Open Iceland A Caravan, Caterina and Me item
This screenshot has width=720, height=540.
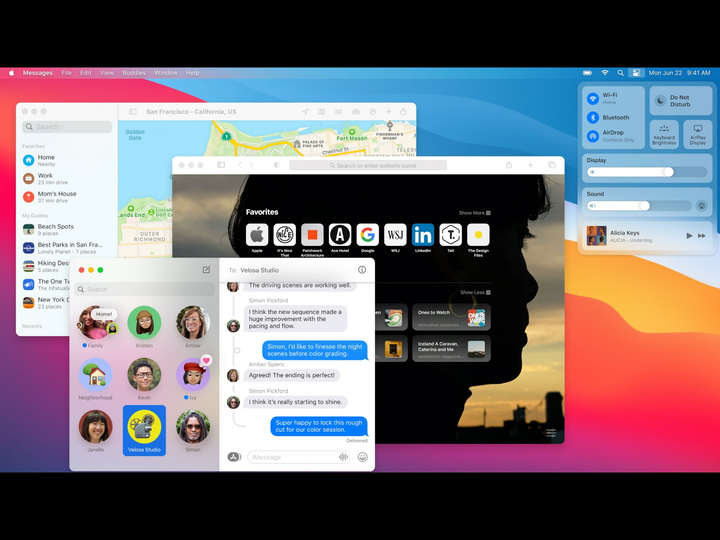click(x=451, y=349)
